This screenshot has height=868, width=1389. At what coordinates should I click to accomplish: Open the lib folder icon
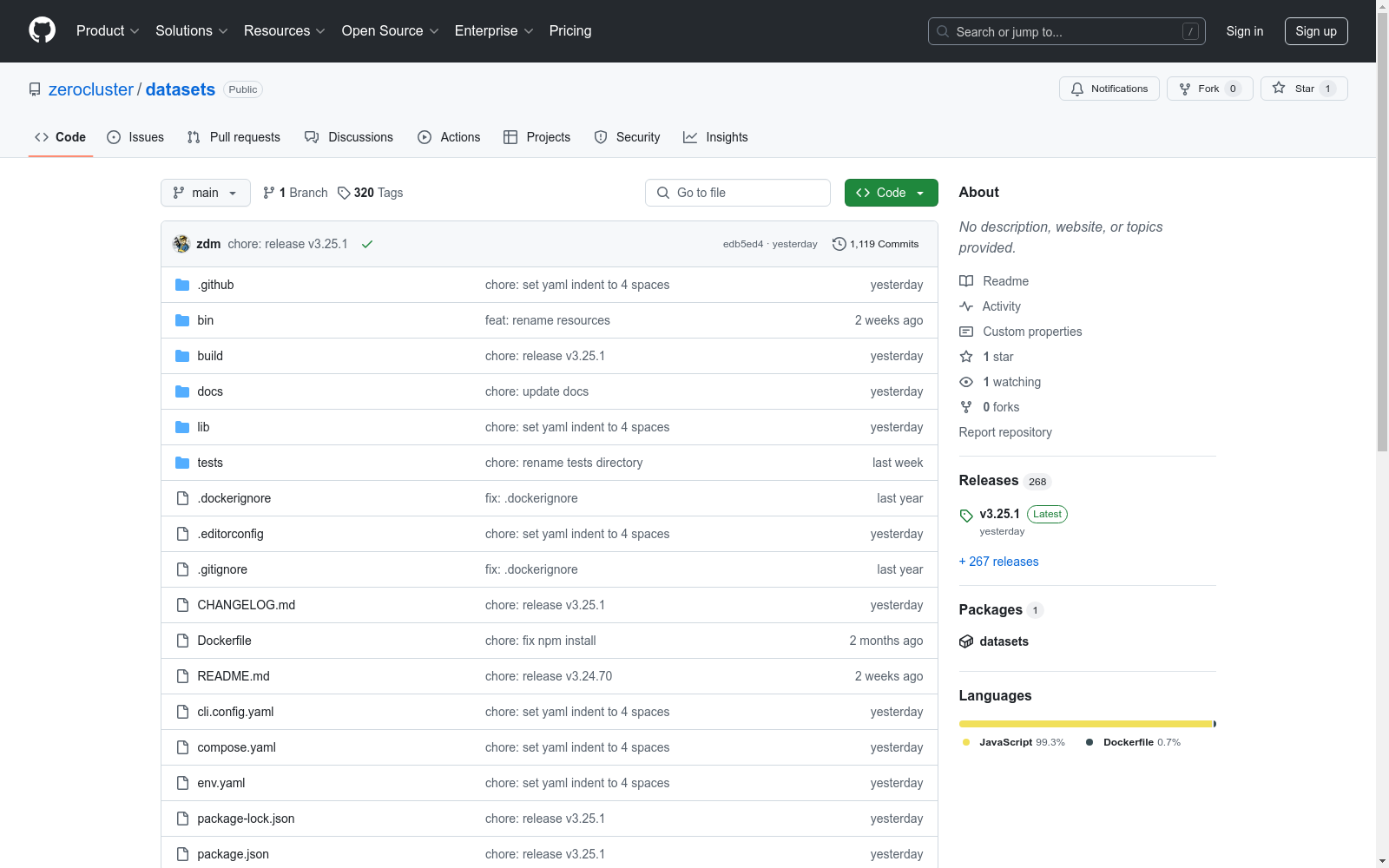click(182, 427)
